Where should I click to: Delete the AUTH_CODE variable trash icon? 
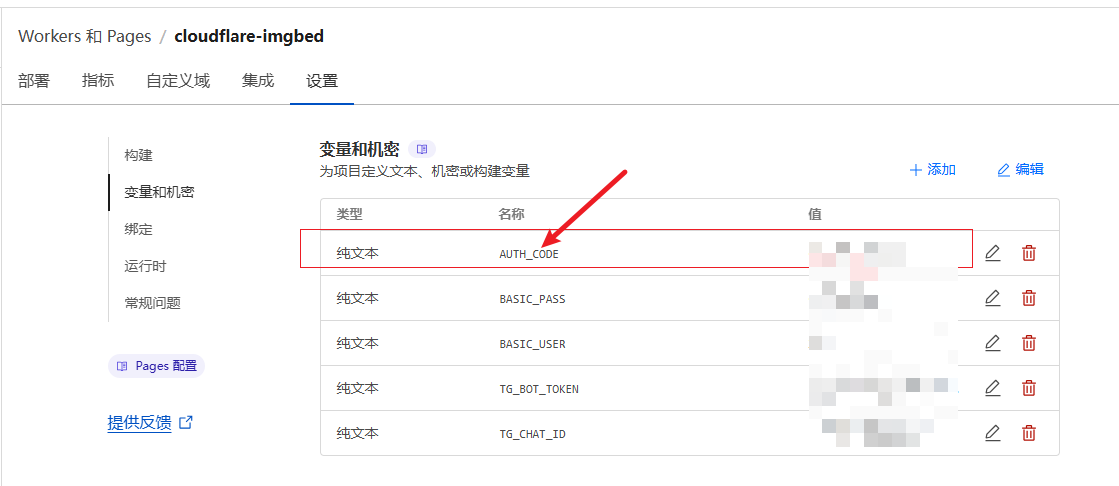(1028, 253)
